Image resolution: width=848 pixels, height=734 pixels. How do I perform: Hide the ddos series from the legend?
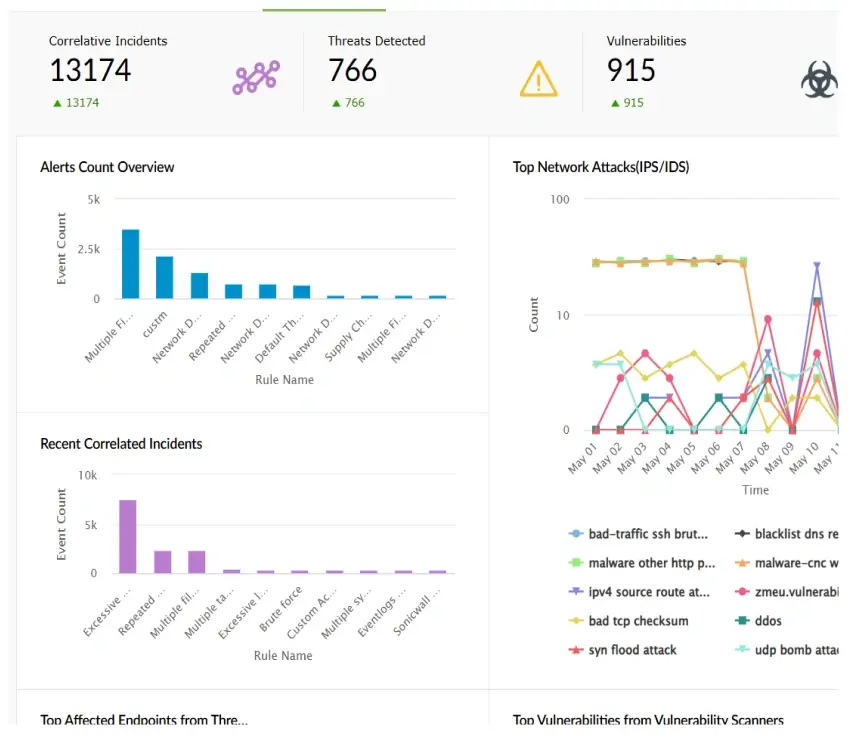point(743,620)
